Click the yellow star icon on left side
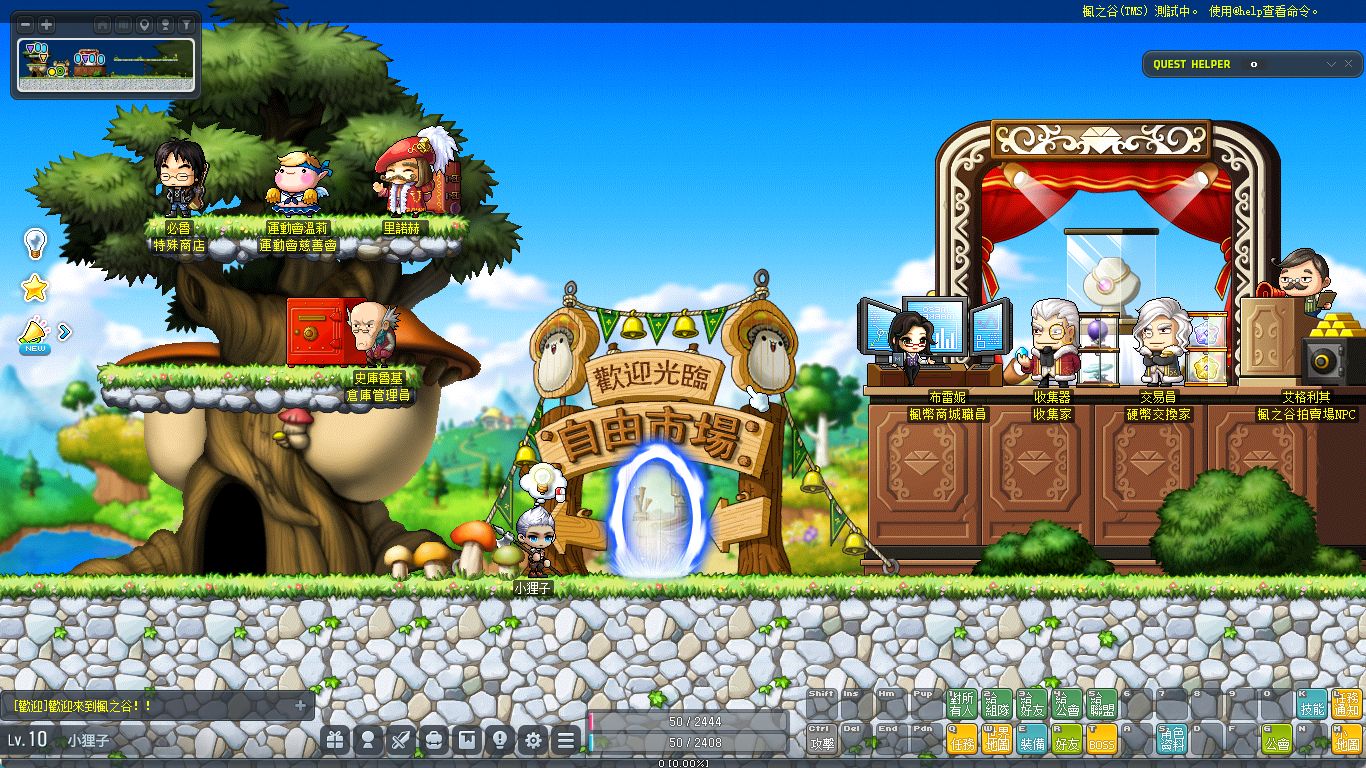Image resolution: width=1366 pixels, height=768 pixels. tap(35, 289)
